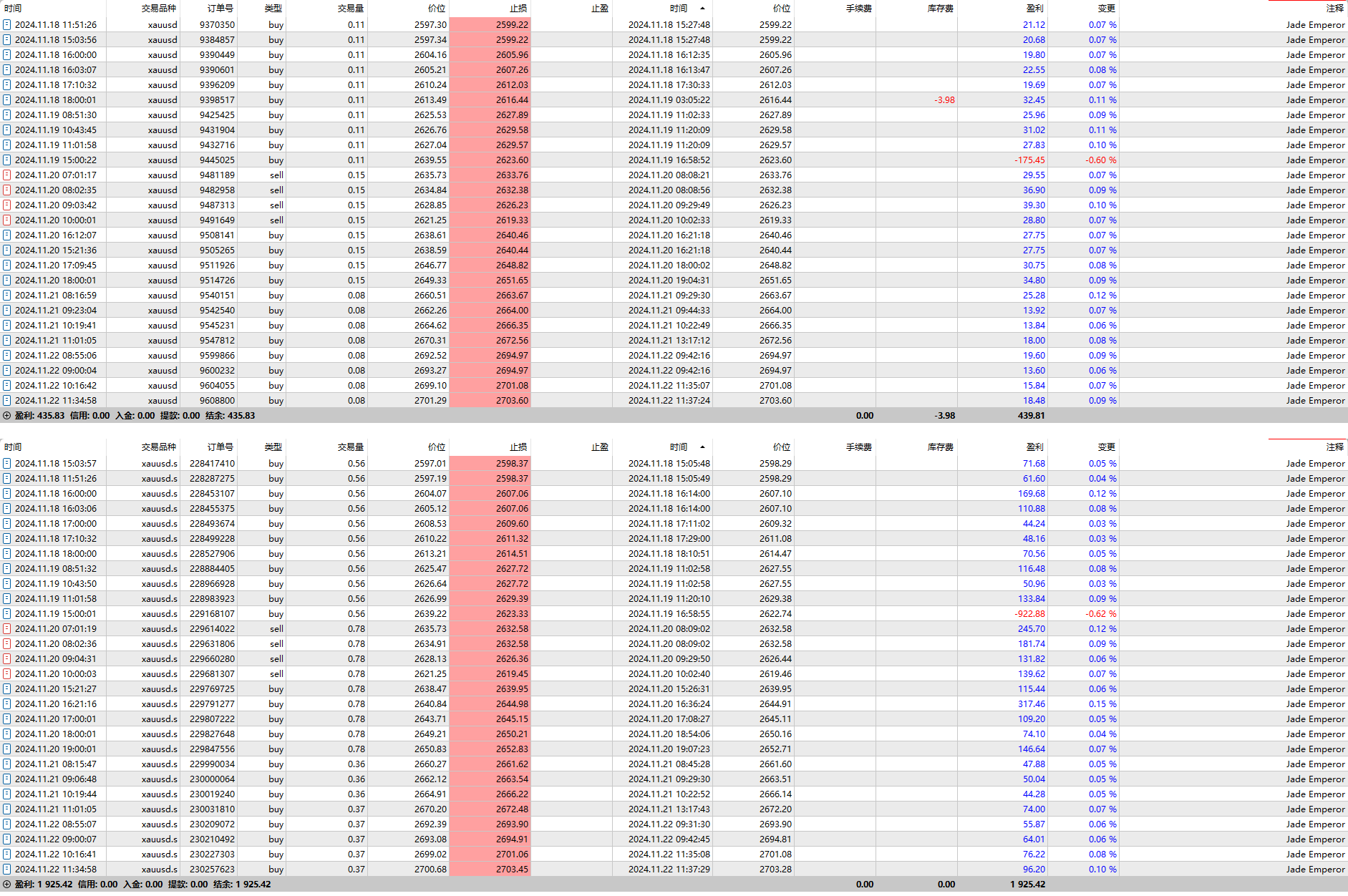Click the 变更 header in the bottom table
1348x896 pixels.
(1107, 447)
